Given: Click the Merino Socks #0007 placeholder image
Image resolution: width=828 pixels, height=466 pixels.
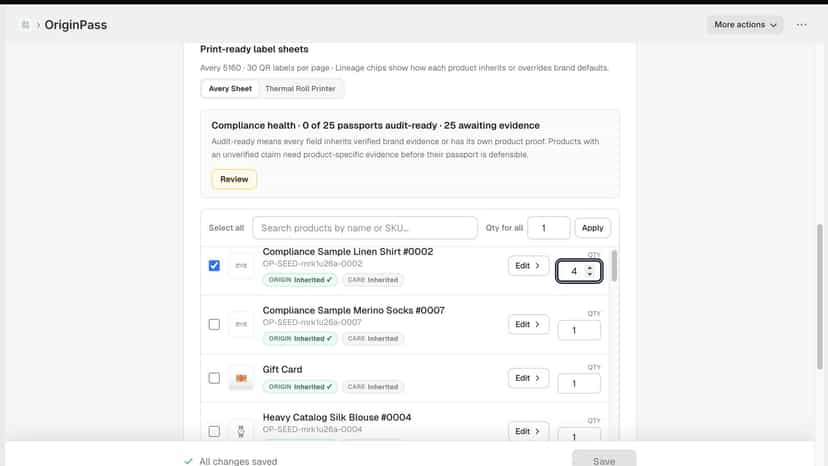Looking at the screenshot, I should [x=241, y=324].
